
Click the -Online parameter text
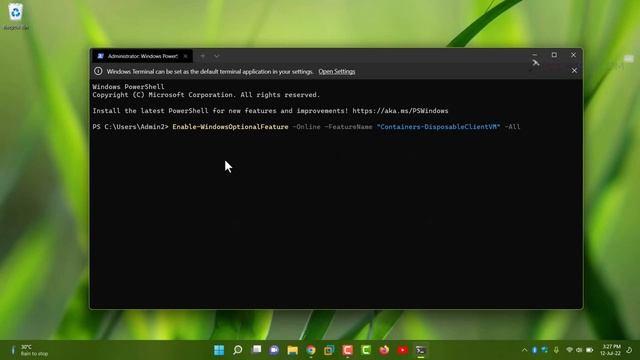point(307,127)
